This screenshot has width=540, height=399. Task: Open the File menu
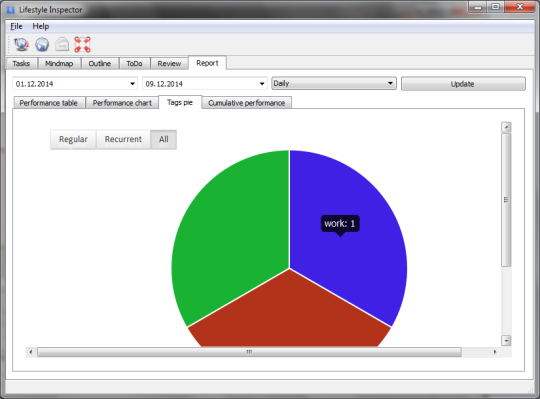[x=16, y=26]
